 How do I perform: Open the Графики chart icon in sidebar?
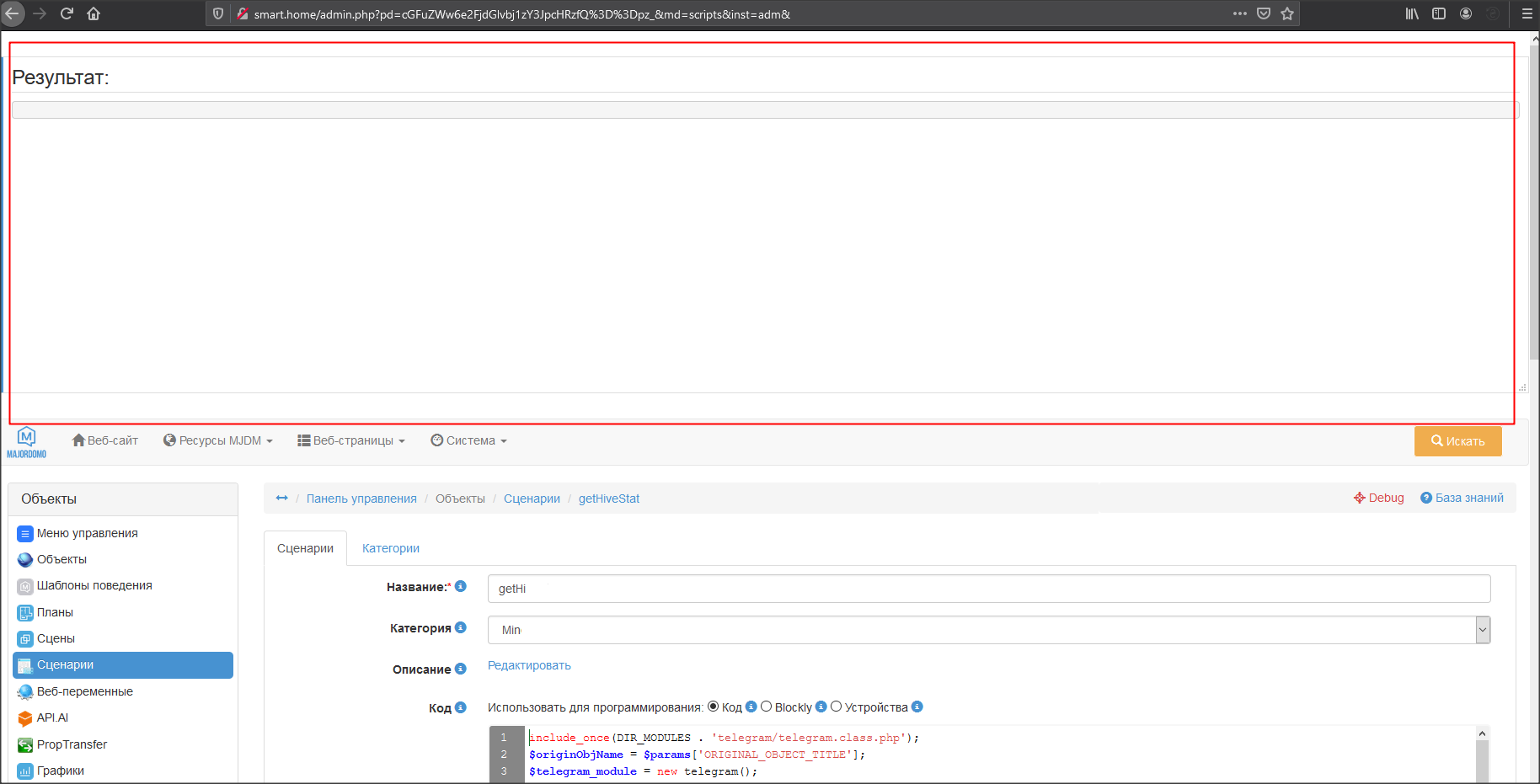point(25,771)
